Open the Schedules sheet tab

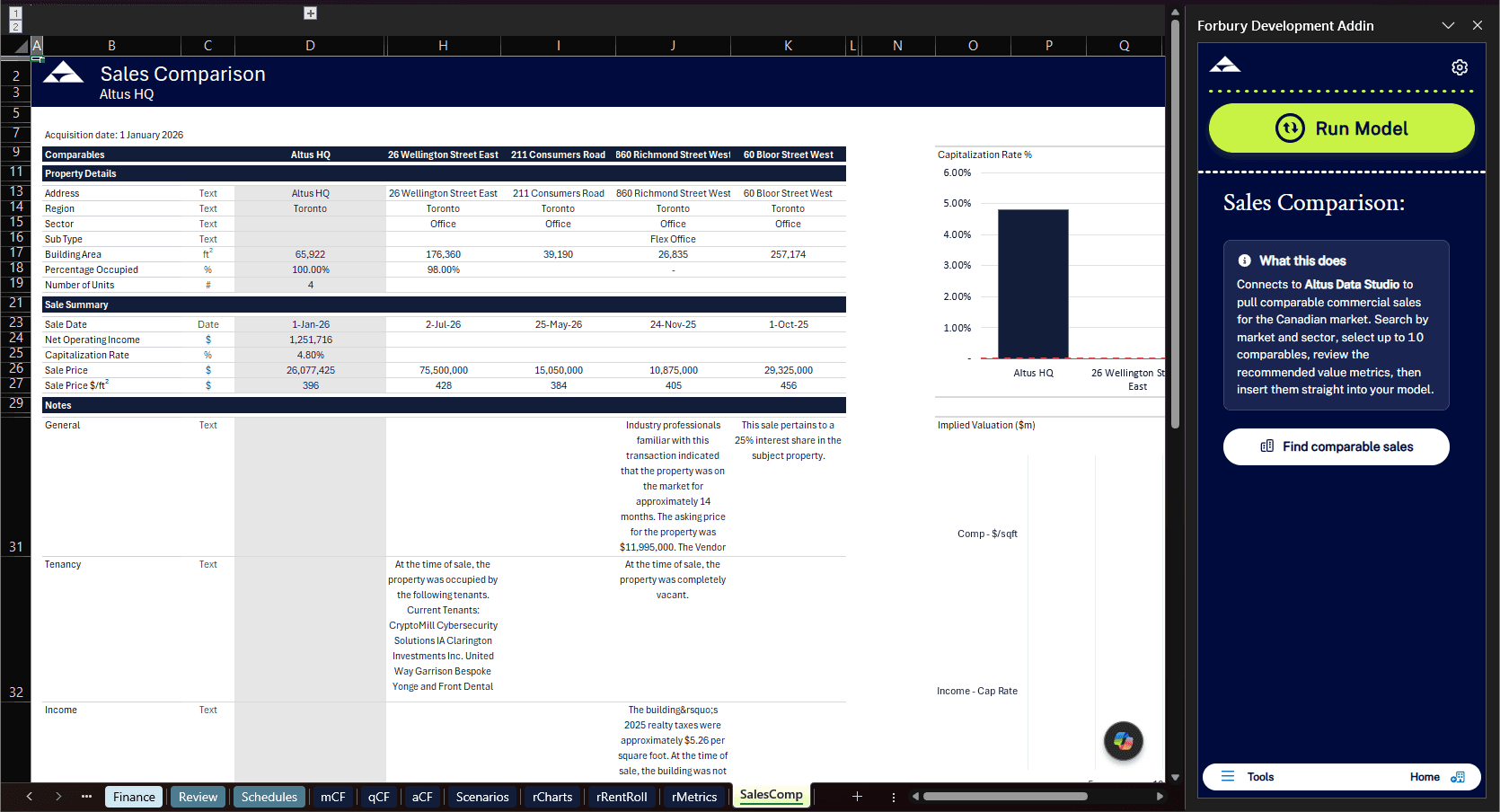coord(269,797)
